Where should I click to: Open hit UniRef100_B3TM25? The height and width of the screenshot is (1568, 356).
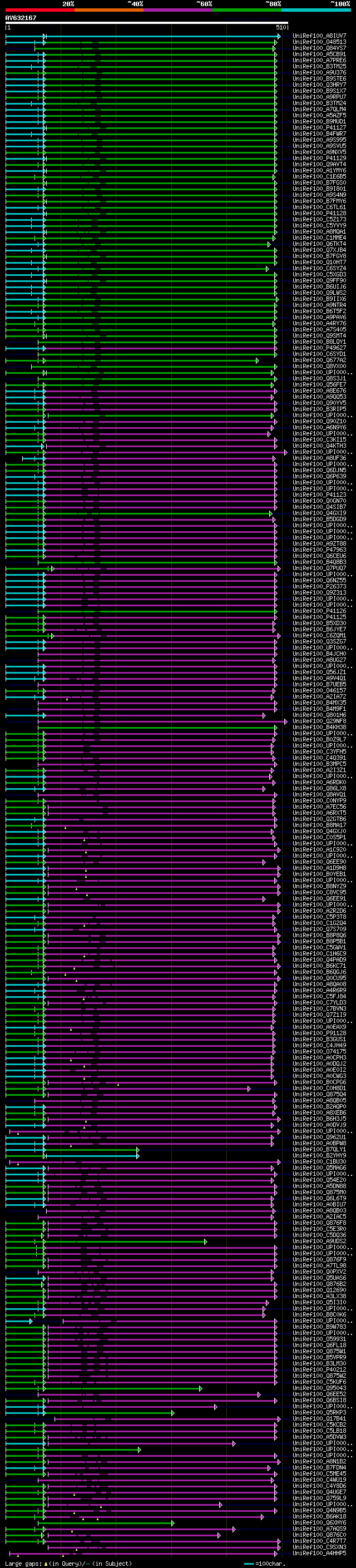coord(319,66)
